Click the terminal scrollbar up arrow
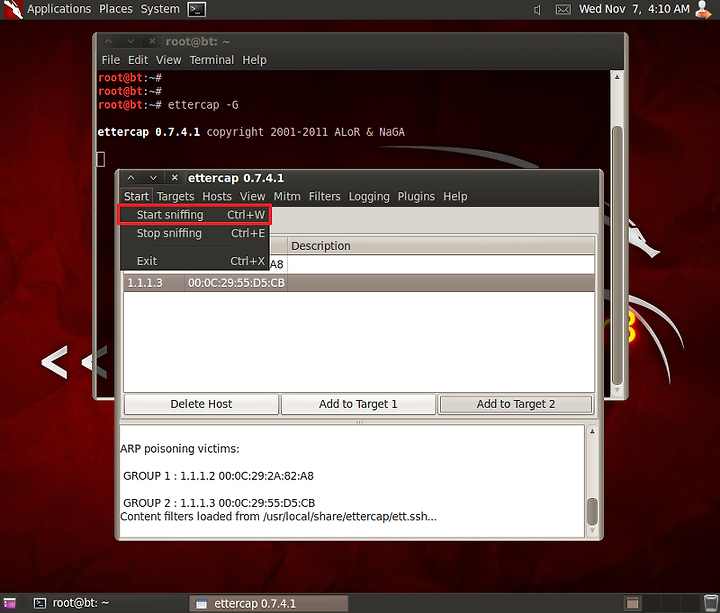720x613 pixels. click(x=617, y=77)
